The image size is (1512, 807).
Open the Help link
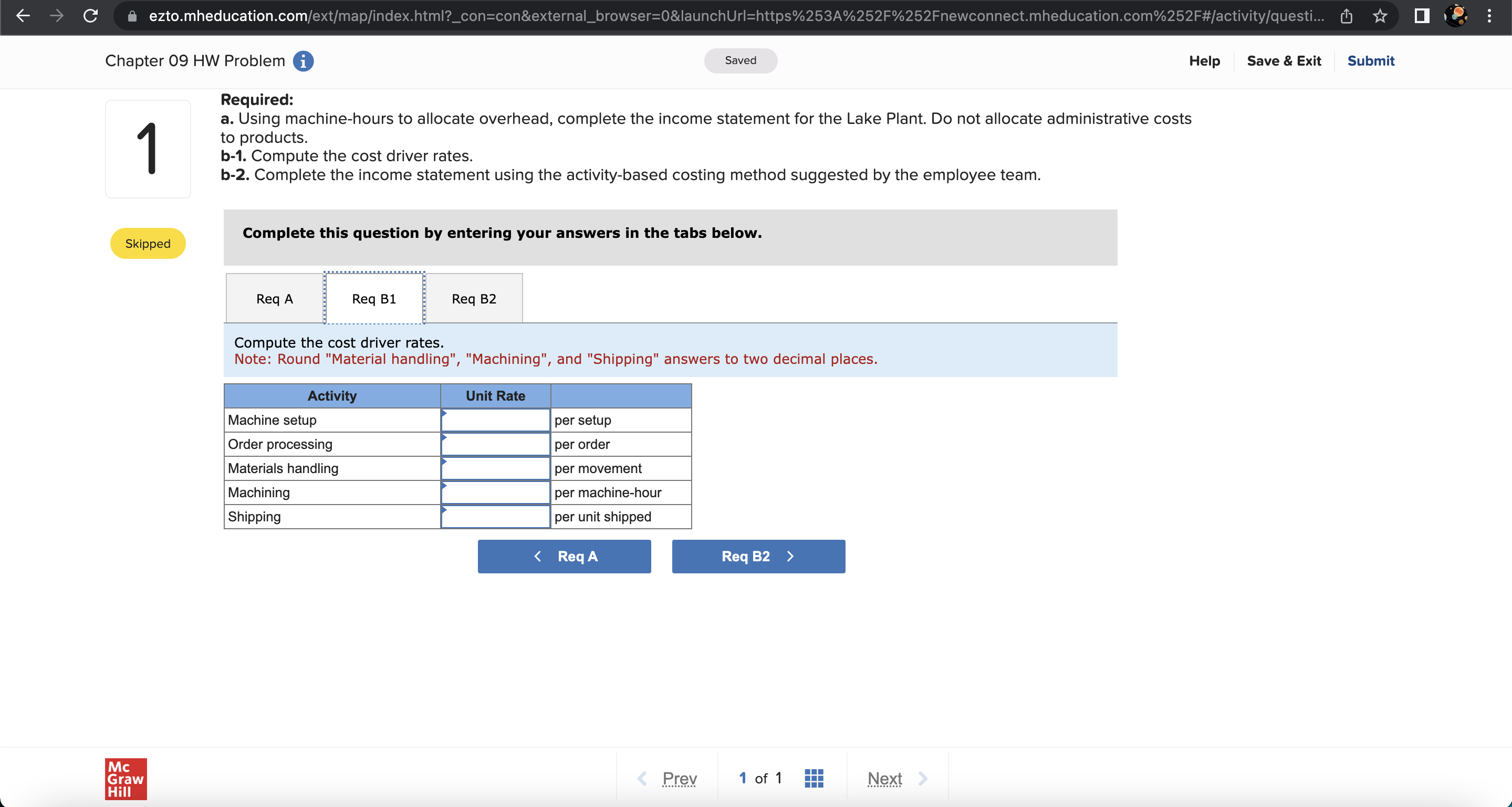click(1204, 61)
